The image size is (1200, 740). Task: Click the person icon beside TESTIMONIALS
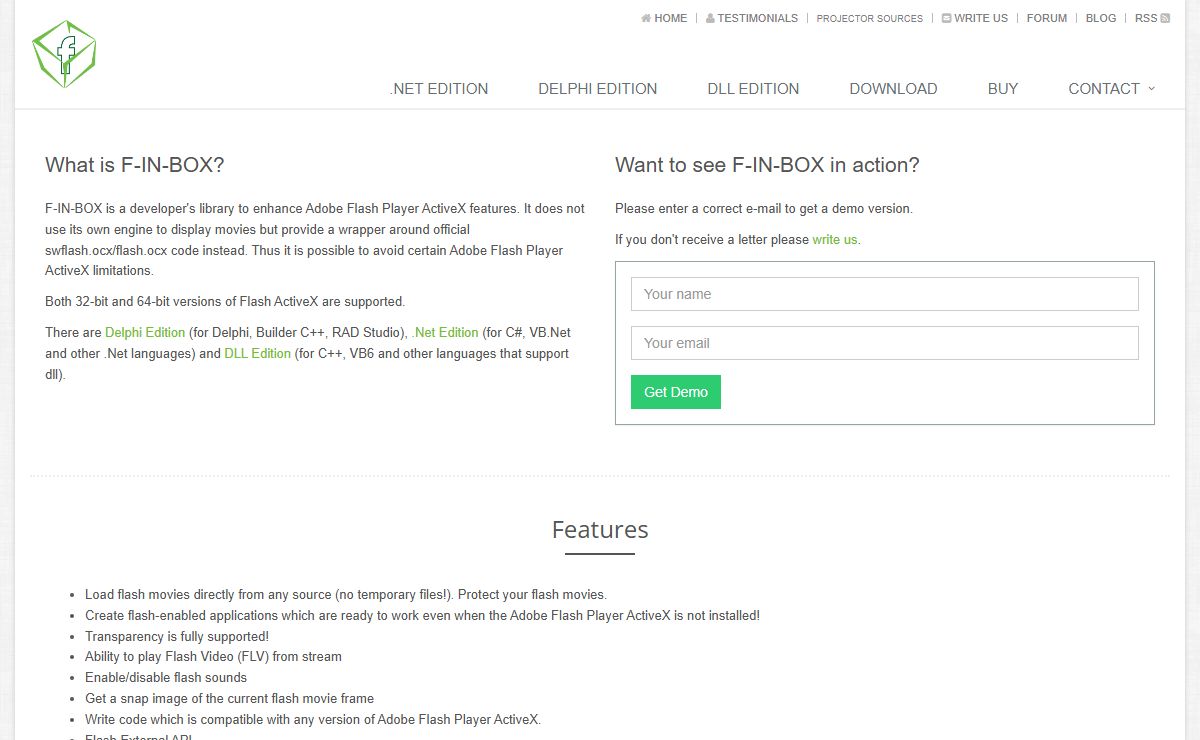click(x=710, y=18)
